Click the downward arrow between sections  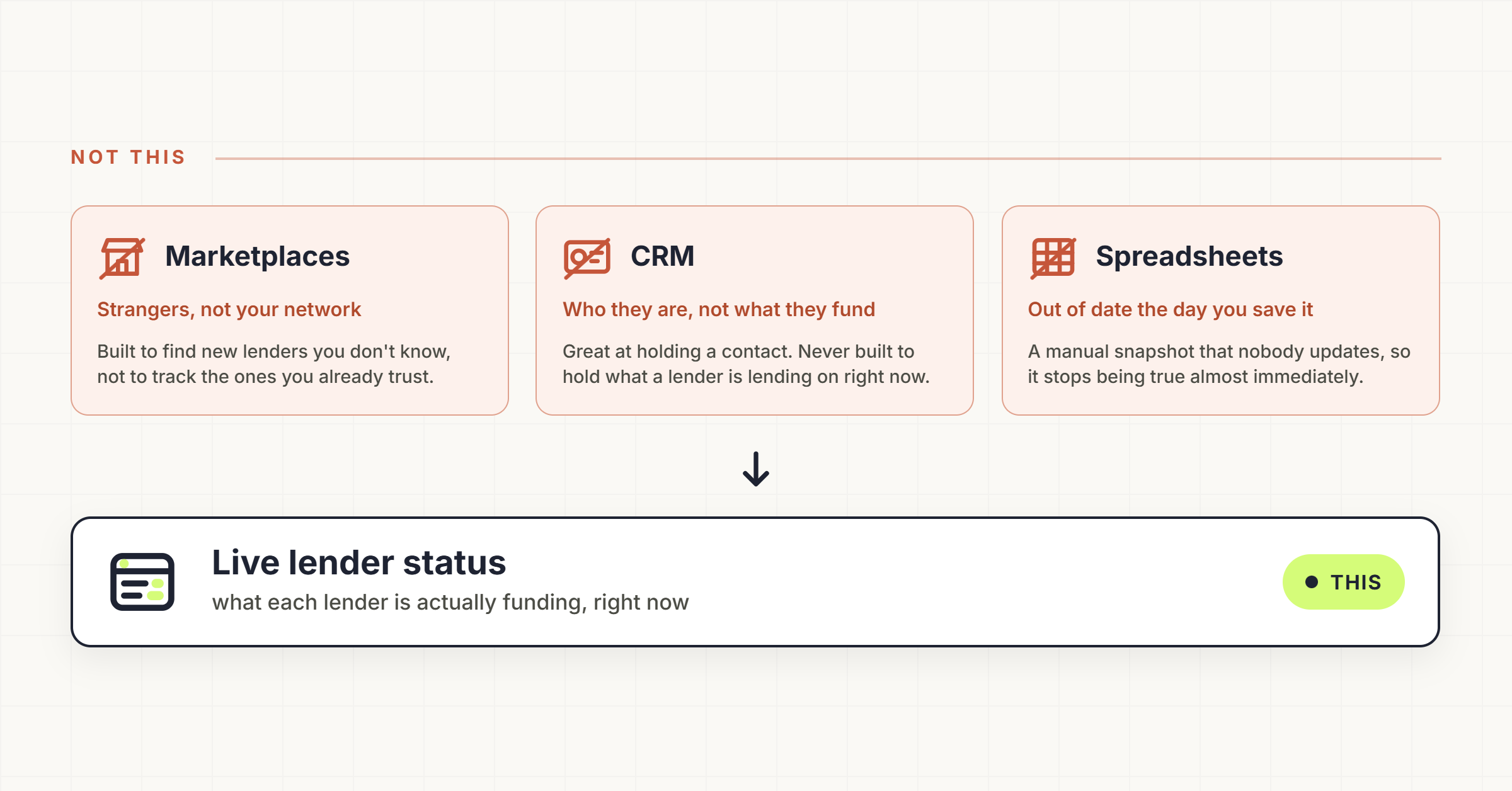point(756,469)
